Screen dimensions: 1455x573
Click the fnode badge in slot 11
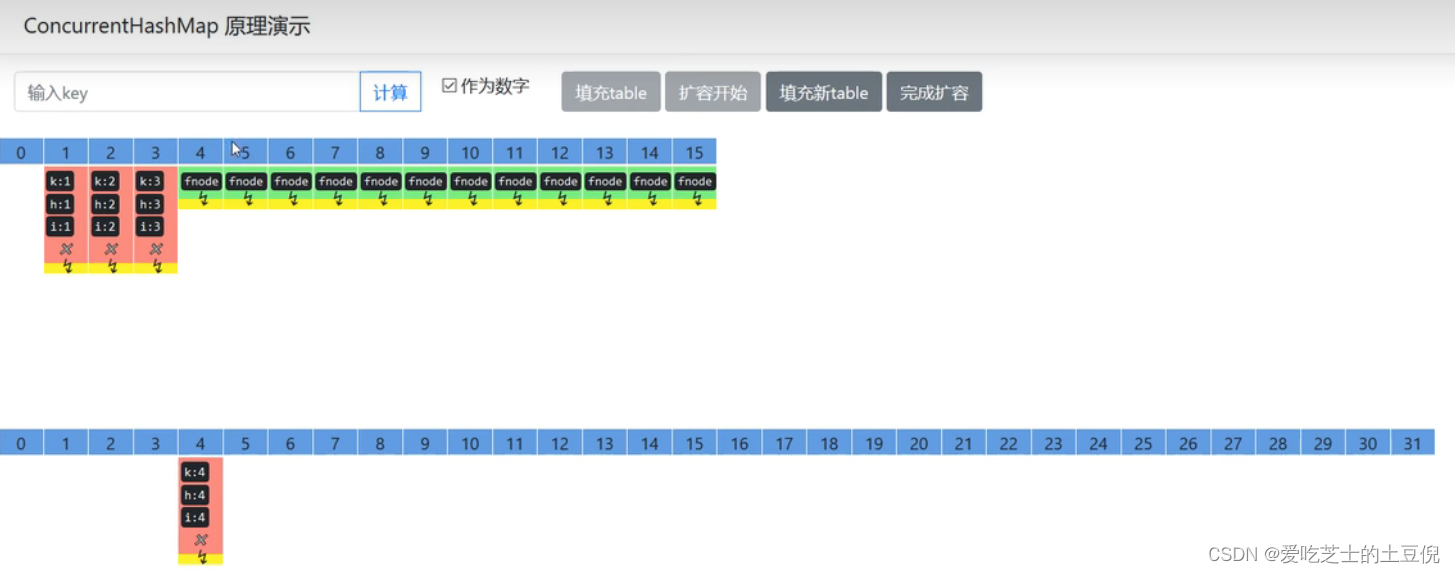[x=515, y=181]
